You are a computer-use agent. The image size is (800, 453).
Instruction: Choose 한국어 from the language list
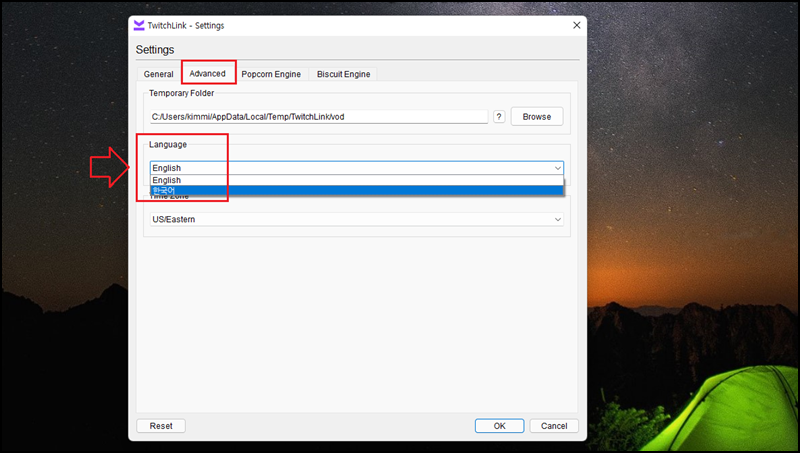357,190
